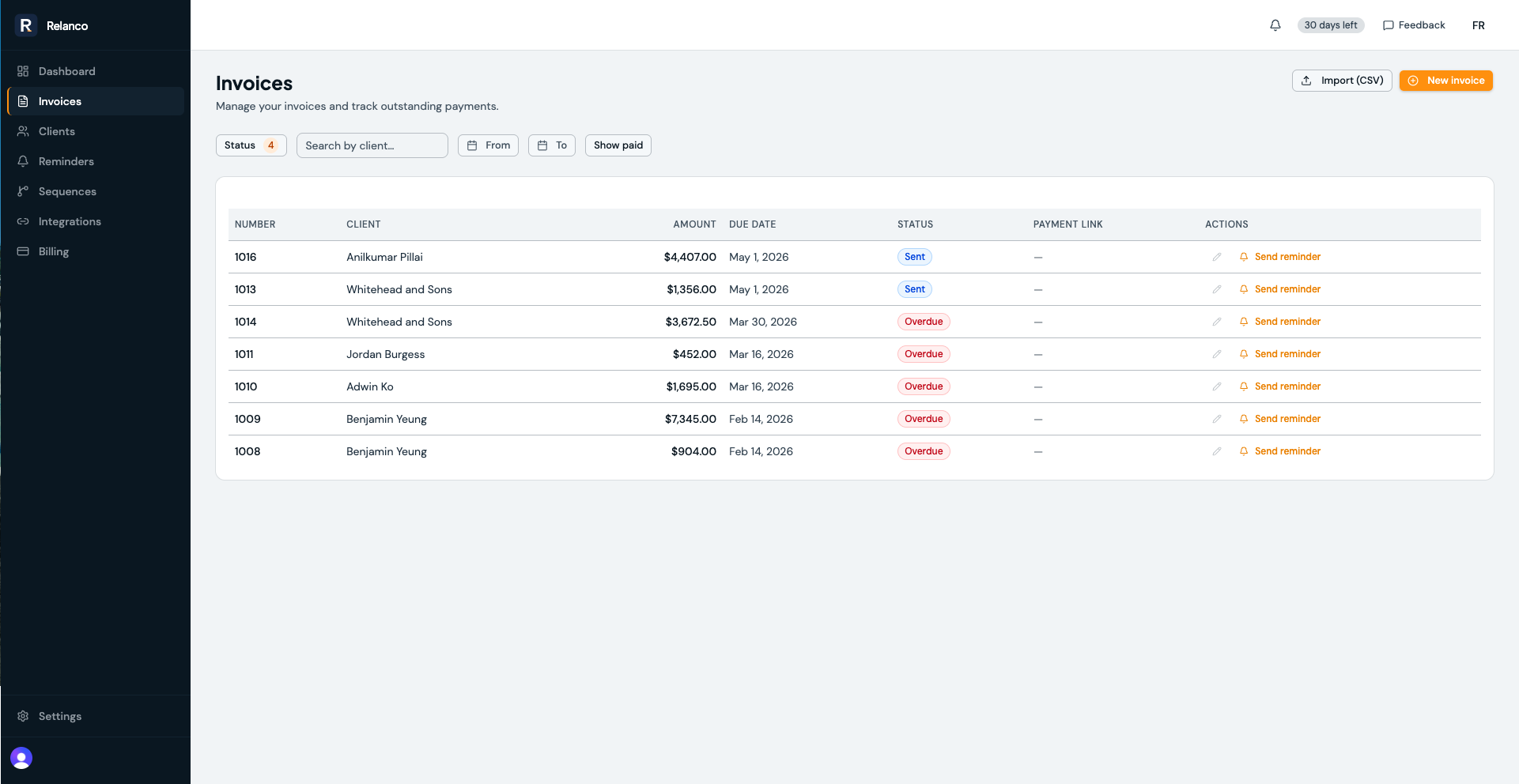Click due date Mar 30, 2026
The height and width of the screenshot is (784, 1519).
tap(763, 322)
